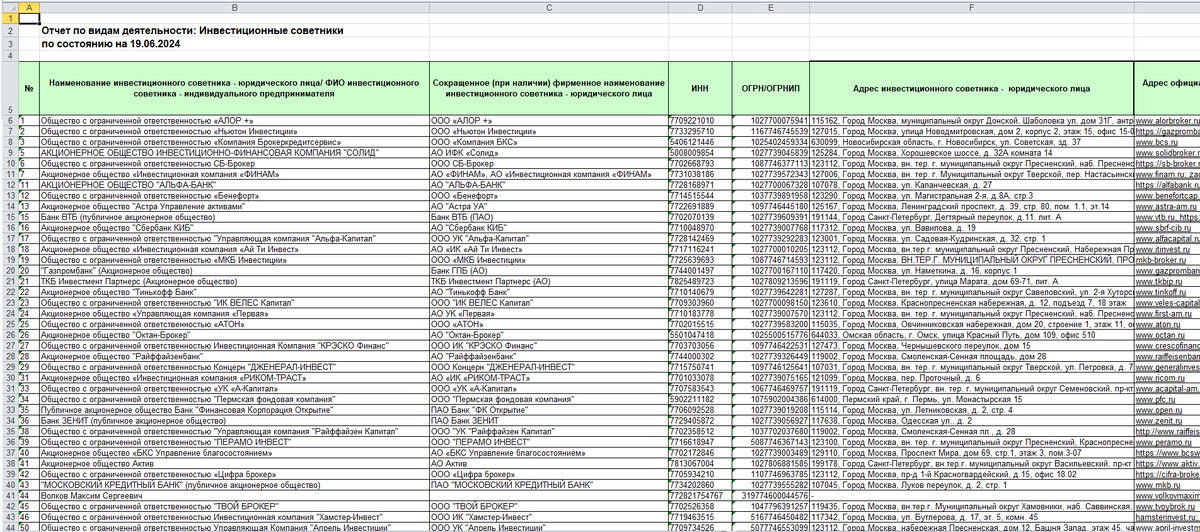Select cell 'ООО "ТВОЙ БРОКЕР"'
The width and height of the screenshot is (1200, 532).
tap(547, 508)
